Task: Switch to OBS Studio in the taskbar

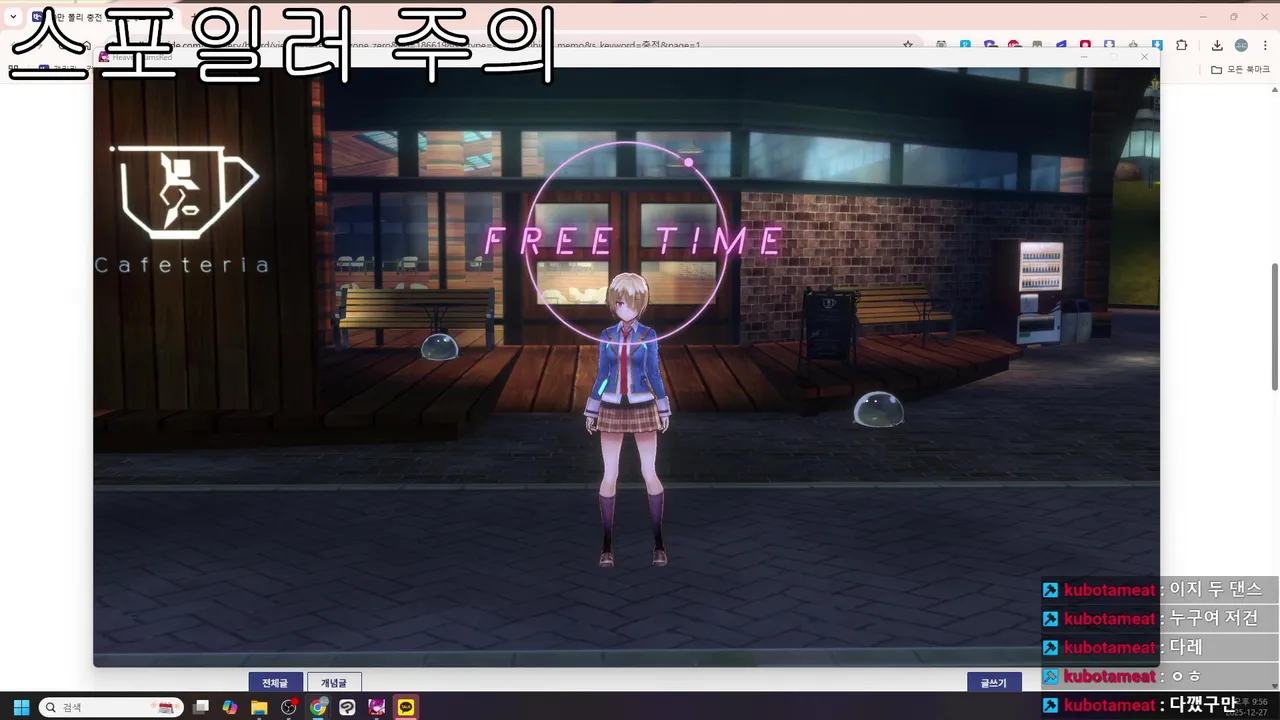Action: pos(289,707)
